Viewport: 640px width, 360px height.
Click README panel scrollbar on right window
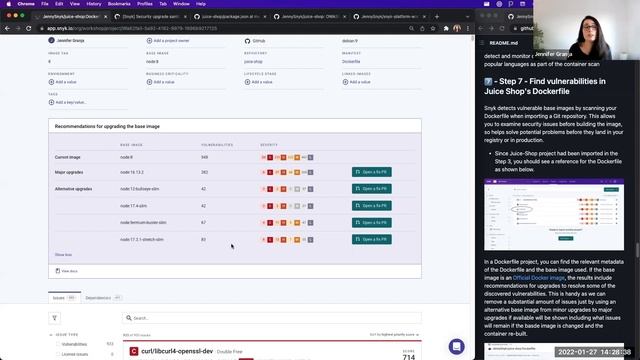pyautogui.click(x=638, y=250)
